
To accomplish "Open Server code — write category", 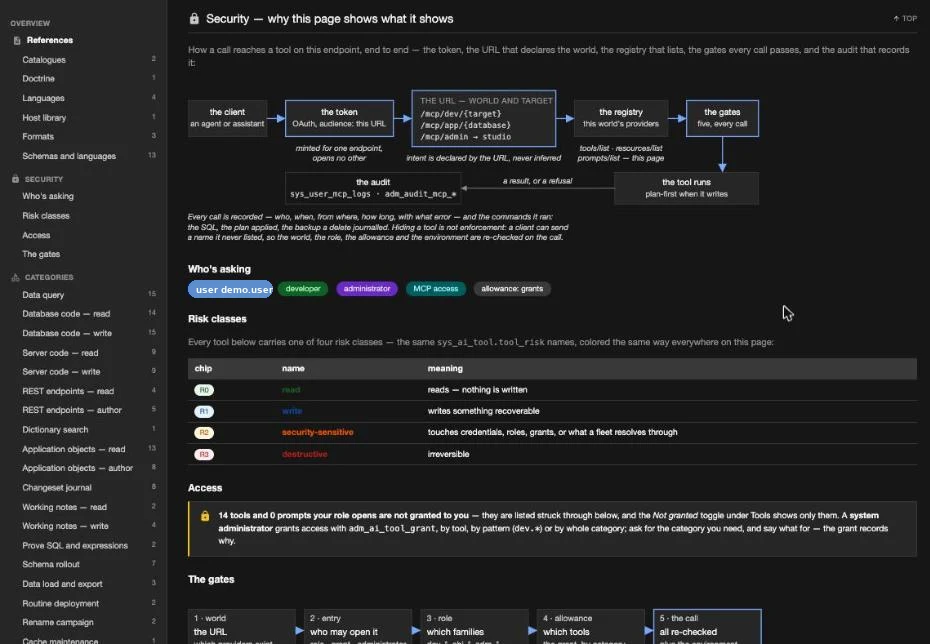I will [x=61, y=372].
